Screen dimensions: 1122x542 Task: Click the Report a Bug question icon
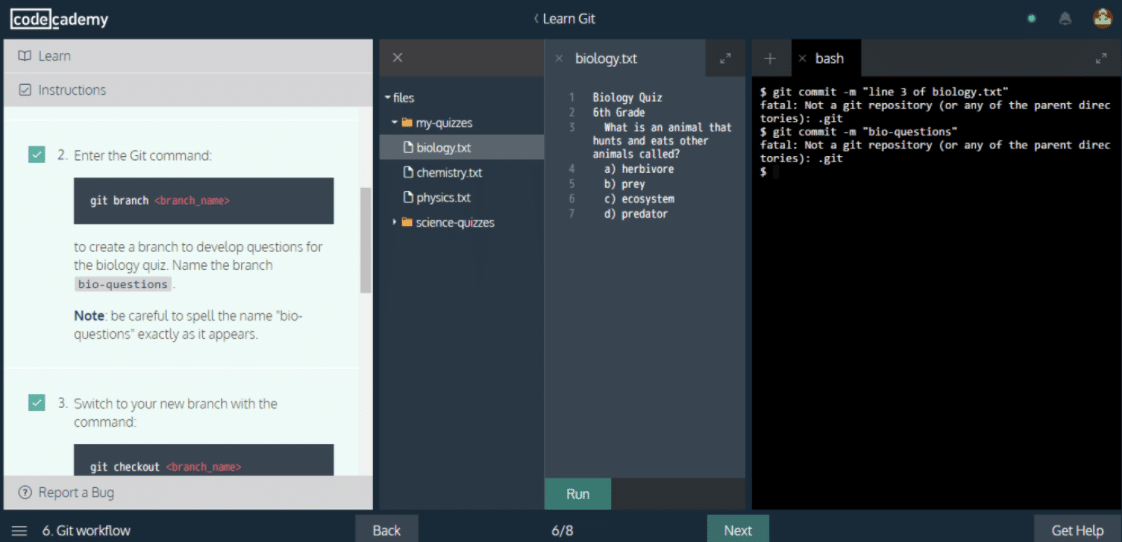coord(25,493)
